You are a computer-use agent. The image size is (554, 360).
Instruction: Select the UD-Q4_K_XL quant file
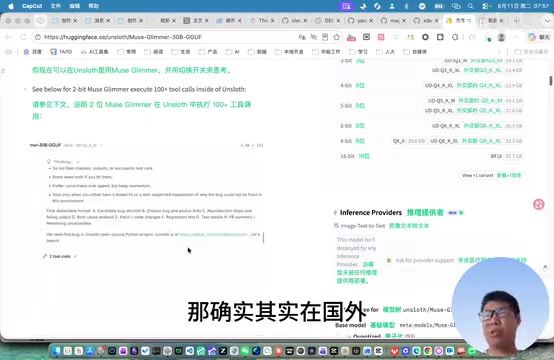pos(473,85)
